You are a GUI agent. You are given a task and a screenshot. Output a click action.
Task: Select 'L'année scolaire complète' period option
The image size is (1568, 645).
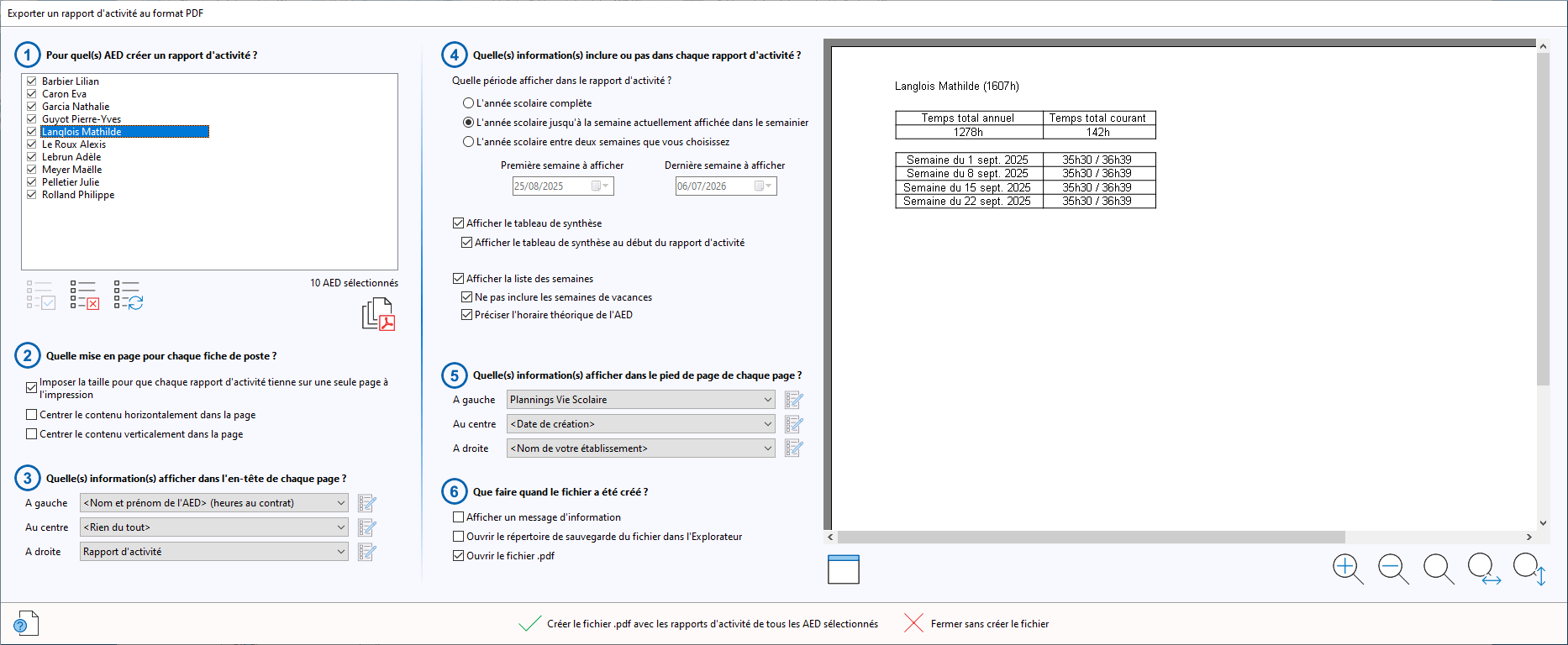tap(469, 103)
